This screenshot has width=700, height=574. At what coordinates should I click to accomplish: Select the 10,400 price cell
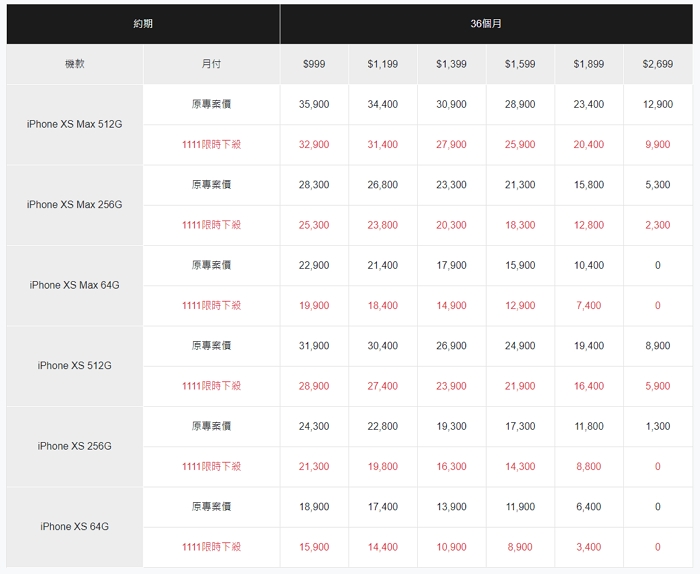click(589, 266)
